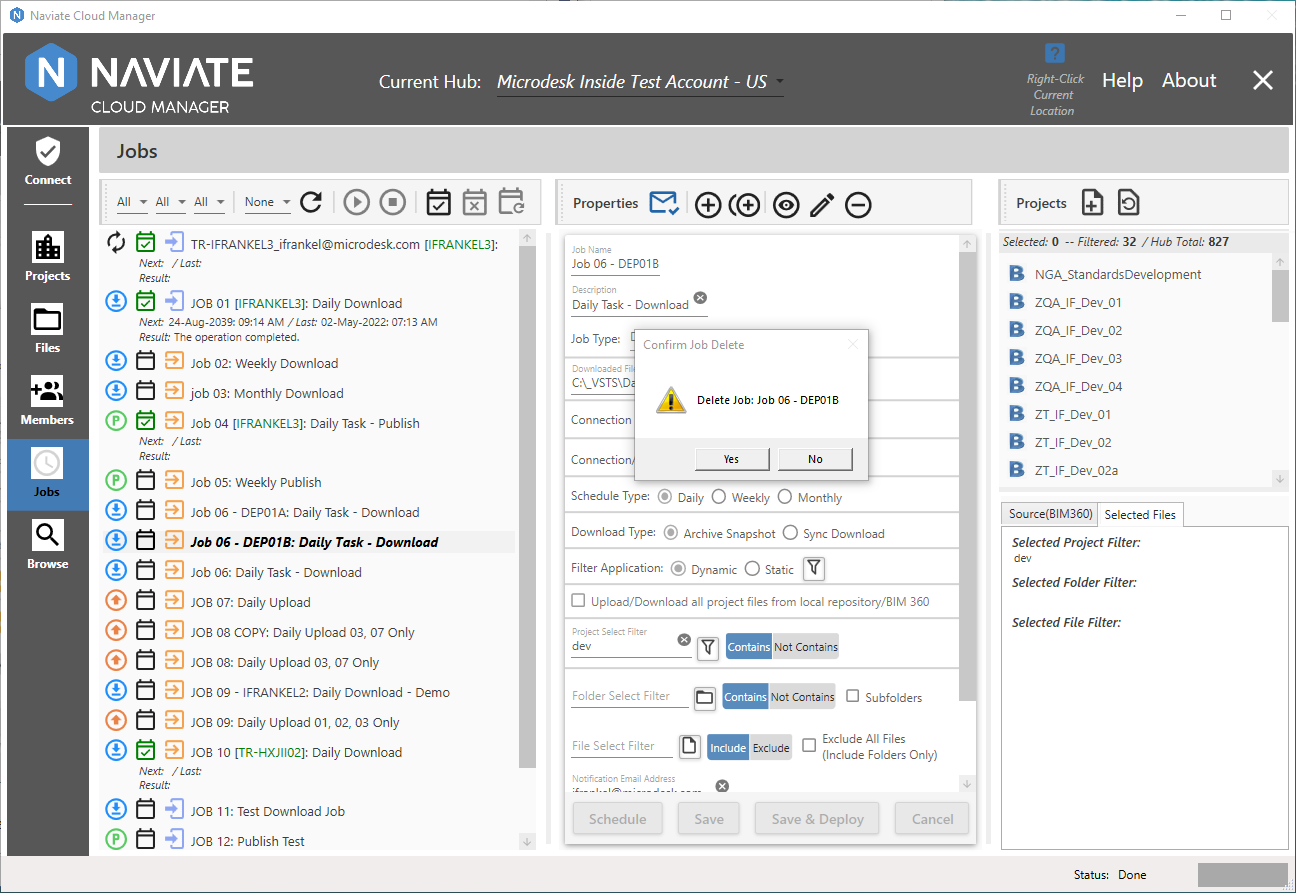Open the None filter dropdown
1296x893 pixels.
tap(268, 202)
